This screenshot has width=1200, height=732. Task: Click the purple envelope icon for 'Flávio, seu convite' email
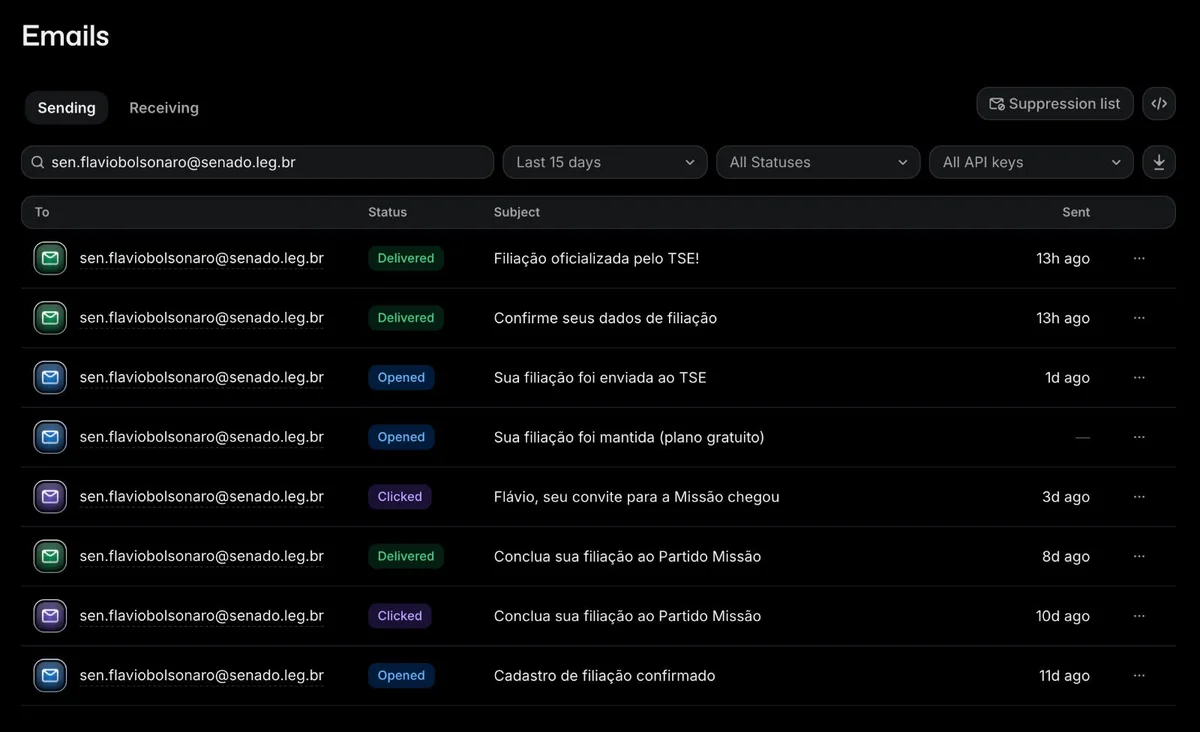[x=50, y=496]
